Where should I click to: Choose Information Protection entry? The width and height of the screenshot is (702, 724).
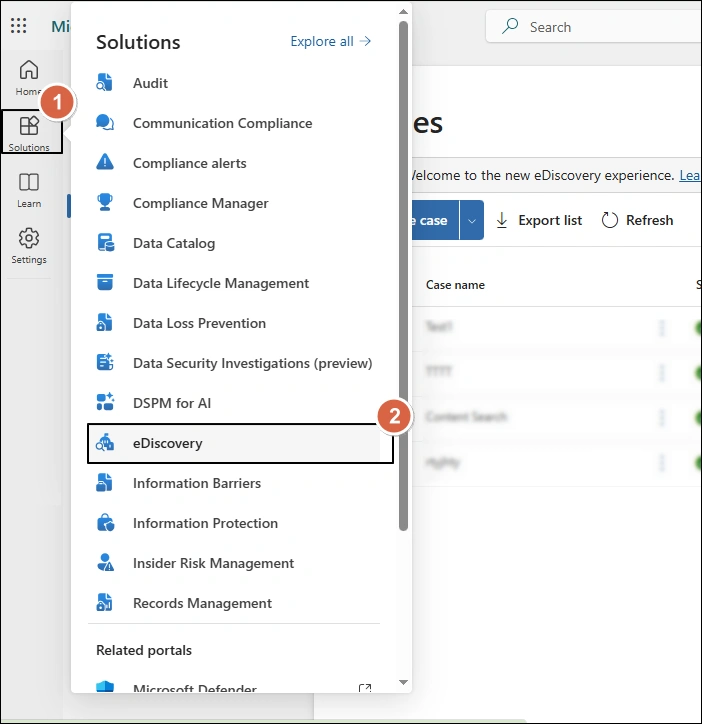(234, 523)
